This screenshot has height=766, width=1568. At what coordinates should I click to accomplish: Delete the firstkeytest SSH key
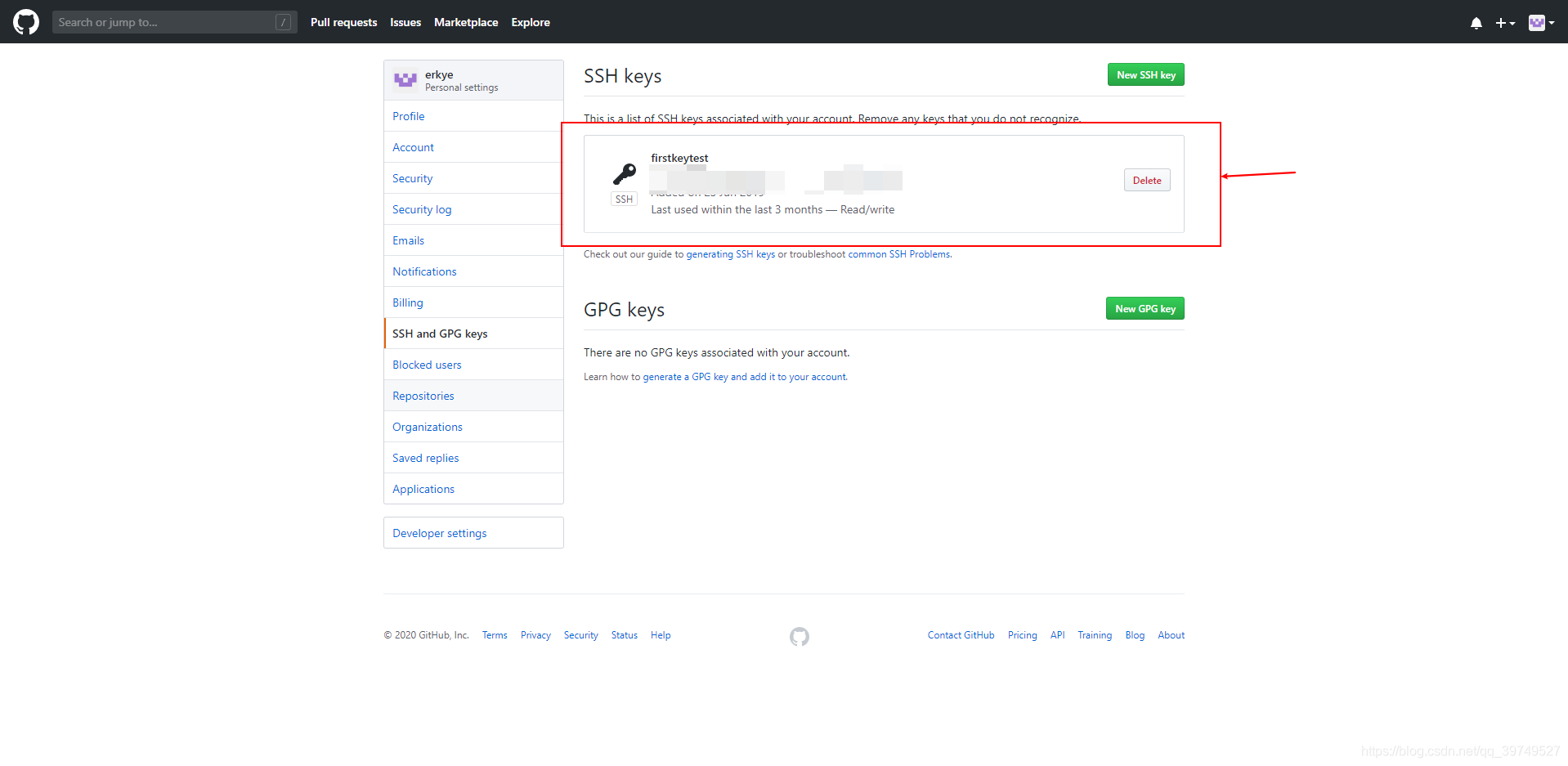1147,180
